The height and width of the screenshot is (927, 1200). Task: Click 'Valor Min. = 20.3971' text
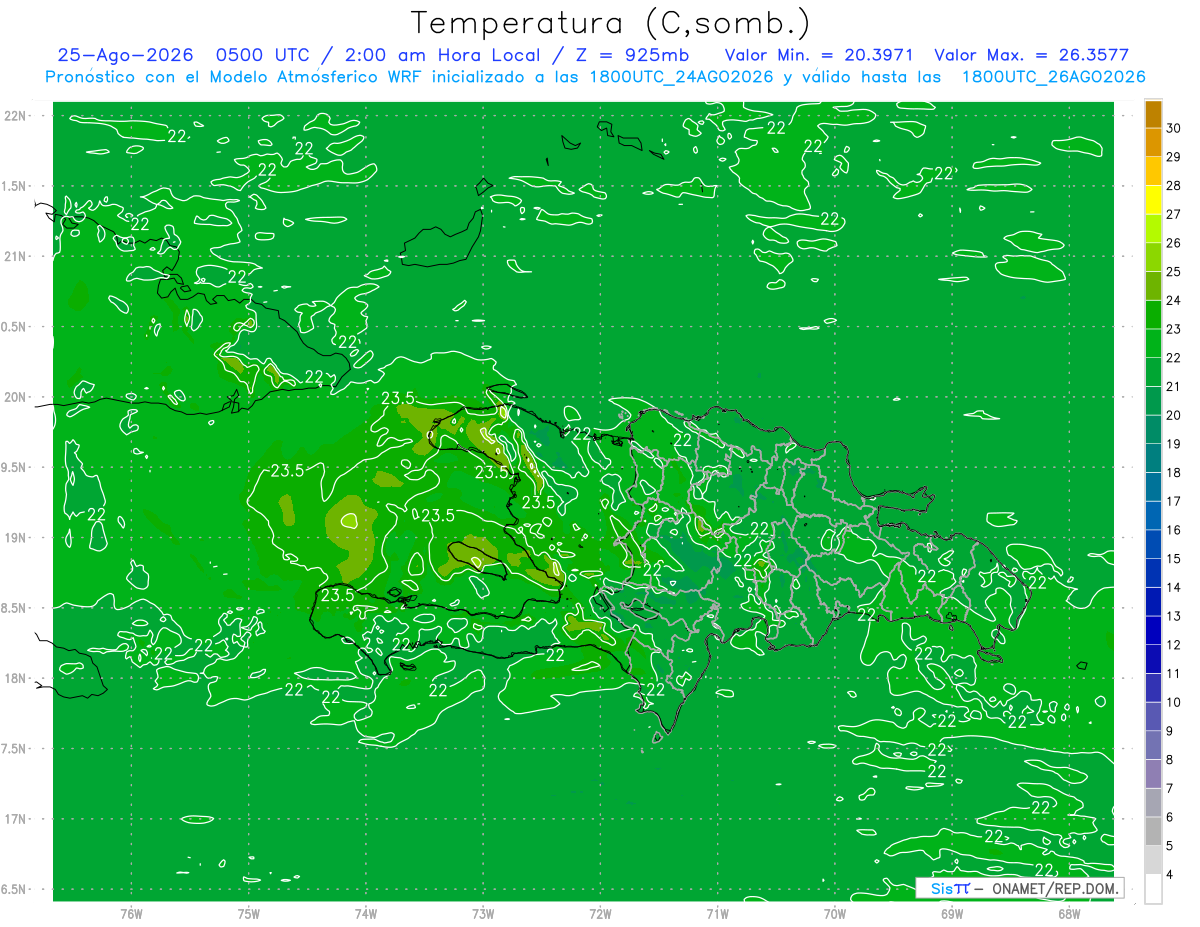819,56
